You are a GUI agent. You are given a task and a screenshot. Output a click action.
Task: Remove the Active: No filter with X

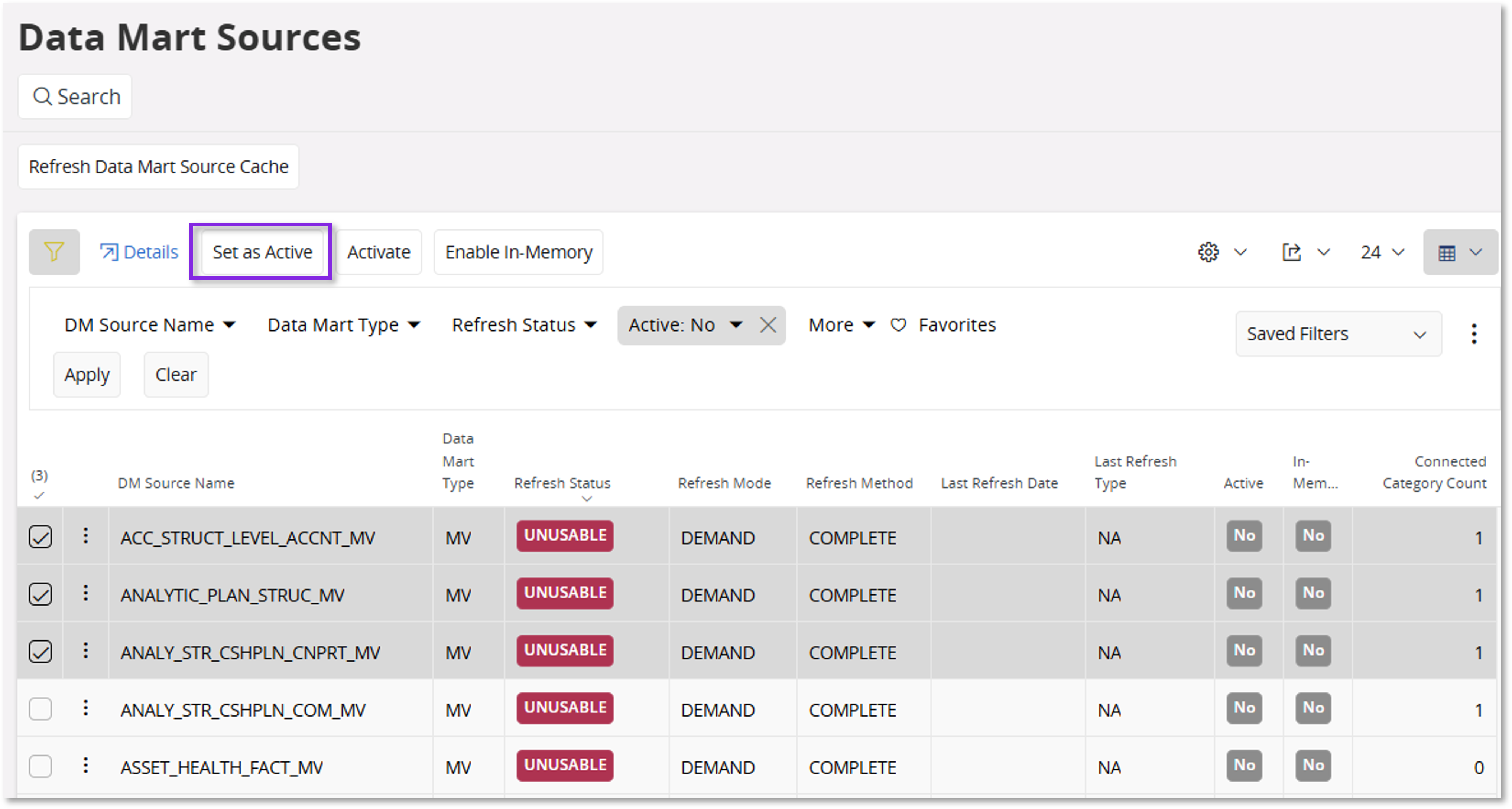tap(768, 325)
